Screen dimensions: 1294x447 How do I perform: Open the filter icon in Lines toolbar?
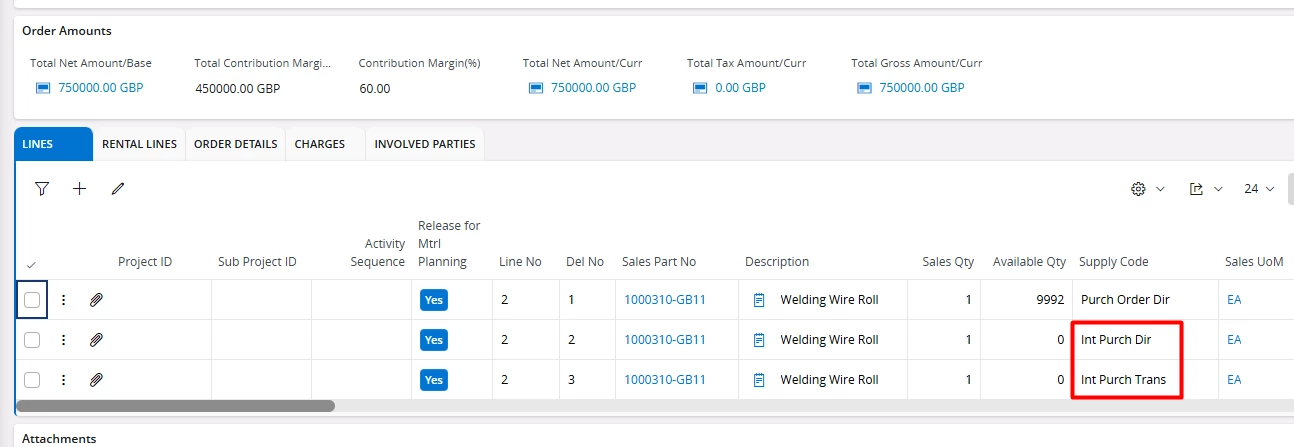(41, 188)
